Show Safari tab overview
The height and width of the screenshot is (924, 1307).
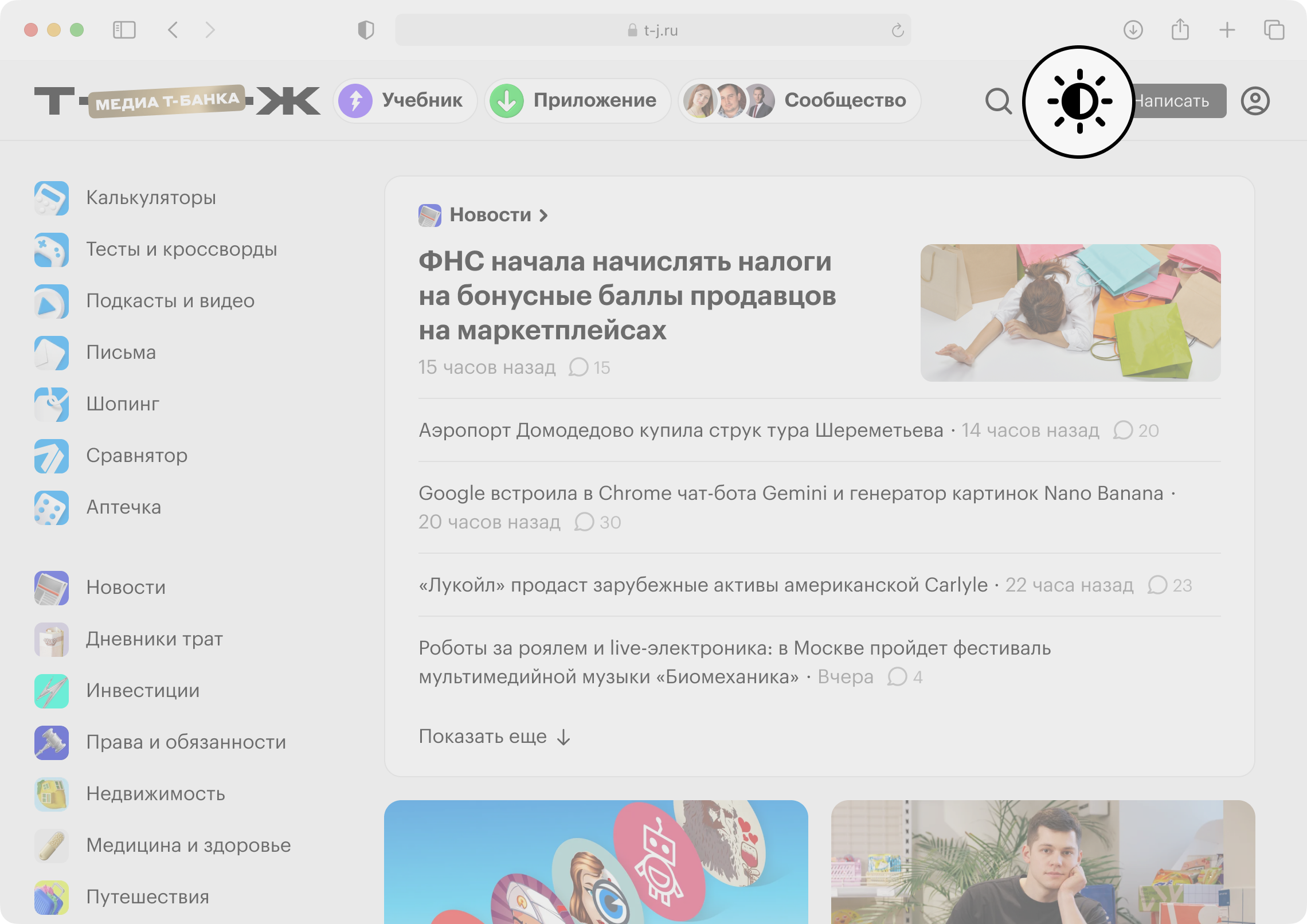point(1274,30)
